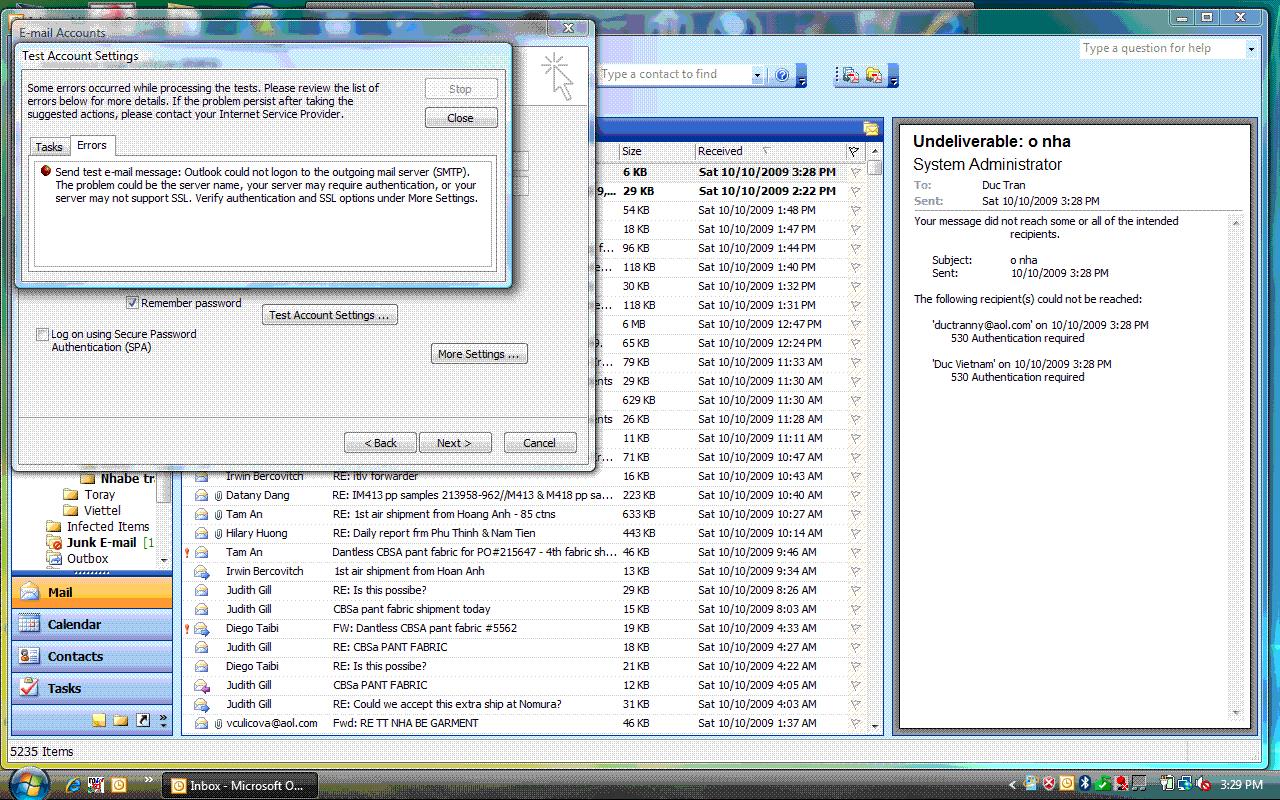
Task: Click the folder list scroll down arrow
Action: tap(164, 560)
